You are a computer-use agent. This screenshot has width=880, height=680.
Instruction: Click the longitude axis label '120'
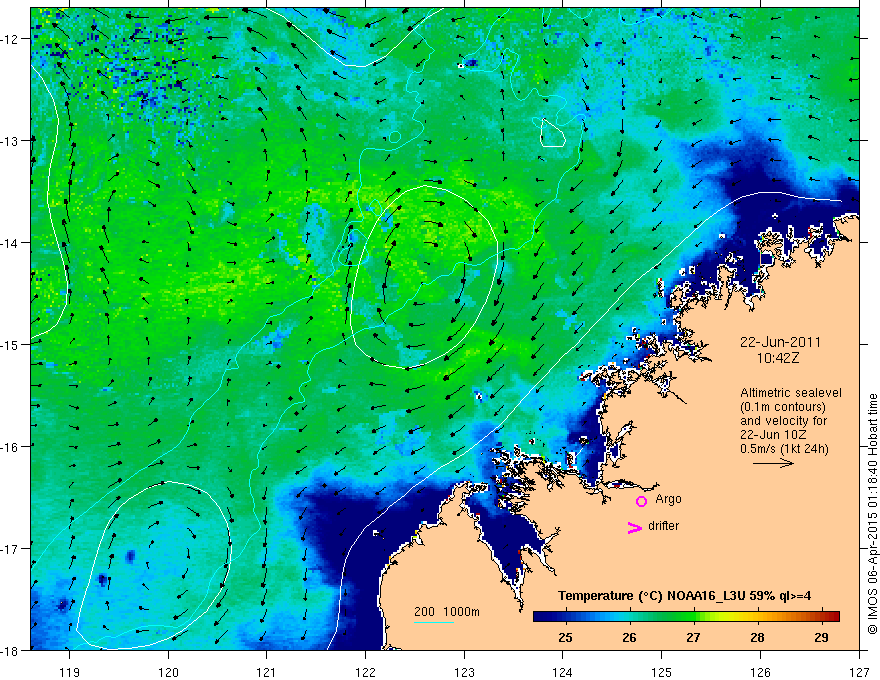pos(168,672)
